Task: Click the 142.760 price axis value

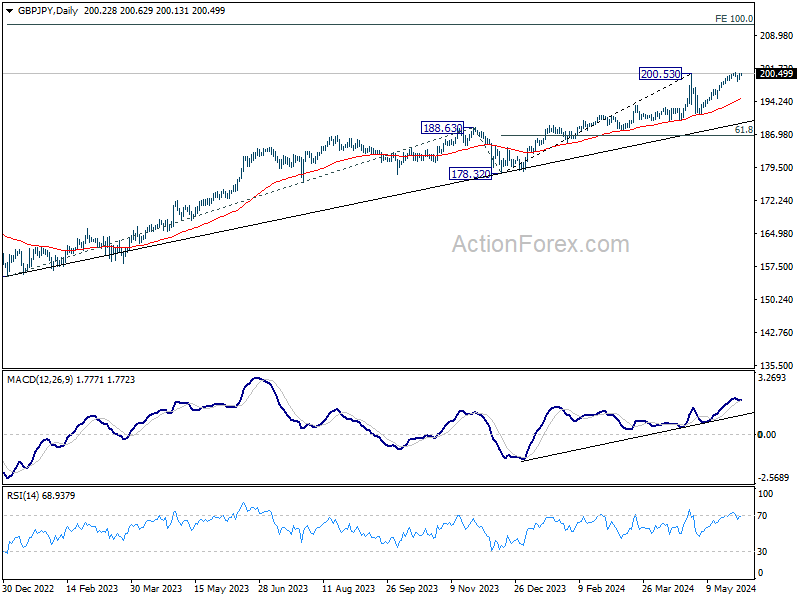Action: [777, 333]
